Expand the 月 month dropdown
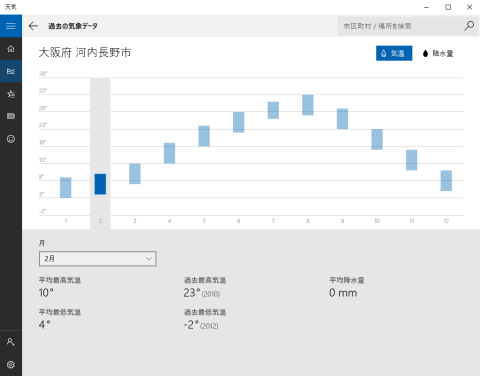 (x=97, y=259)
